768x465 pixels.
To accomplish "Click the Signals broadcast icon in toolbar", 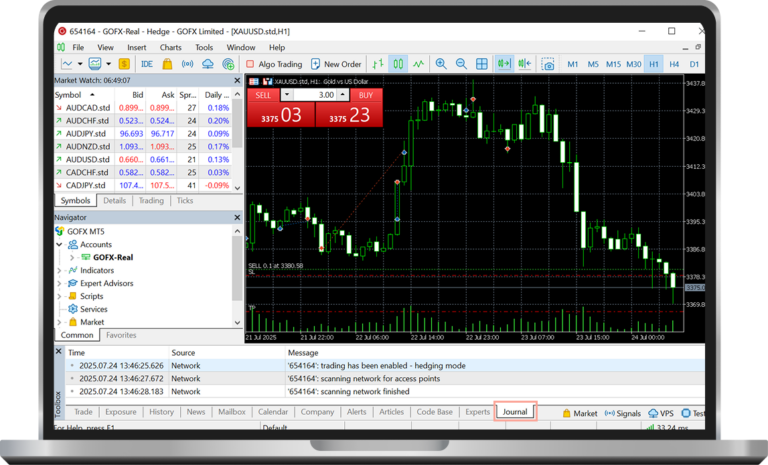I will coord(187,64).
